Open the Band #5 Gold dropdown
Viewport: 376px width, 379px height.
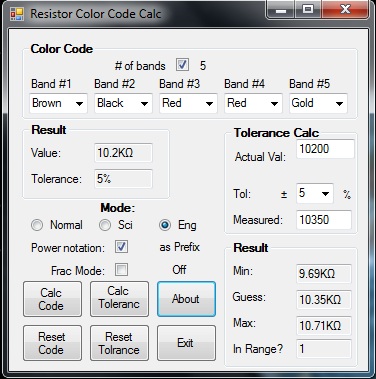[318, 103]
